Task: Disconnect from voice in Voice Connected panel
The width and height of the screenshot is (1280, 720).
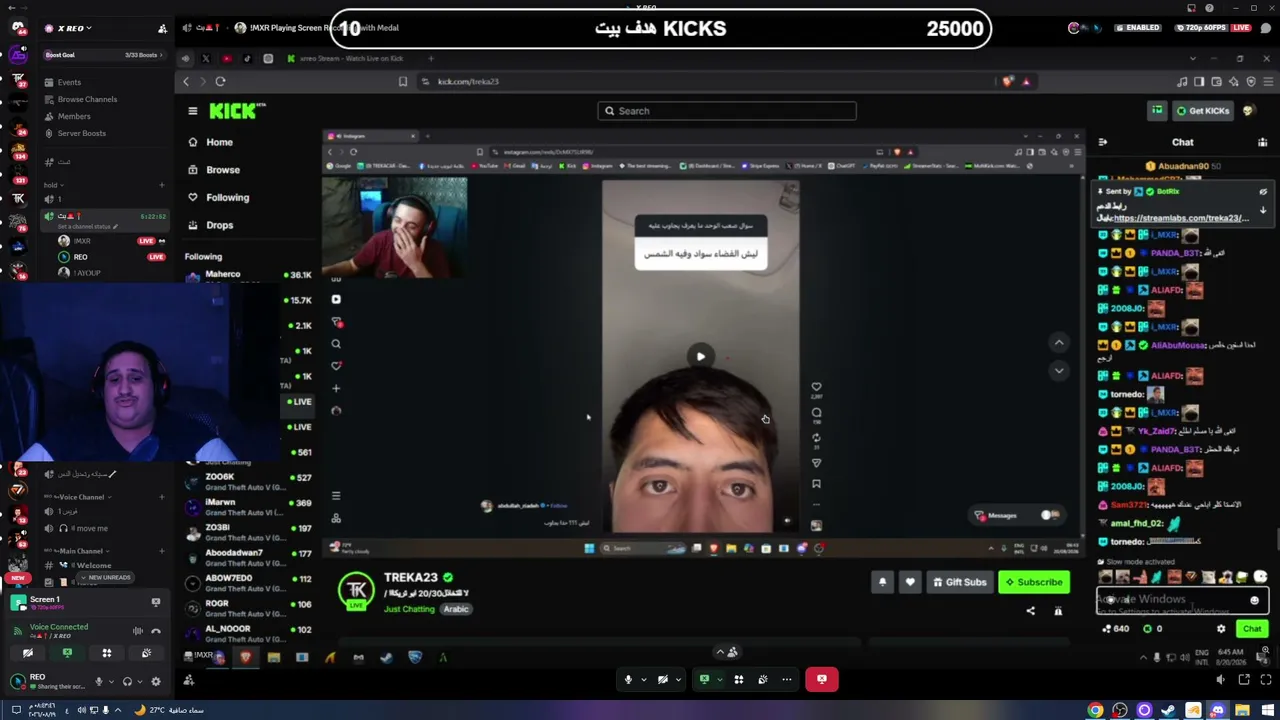Action: (x=156, y=631)
